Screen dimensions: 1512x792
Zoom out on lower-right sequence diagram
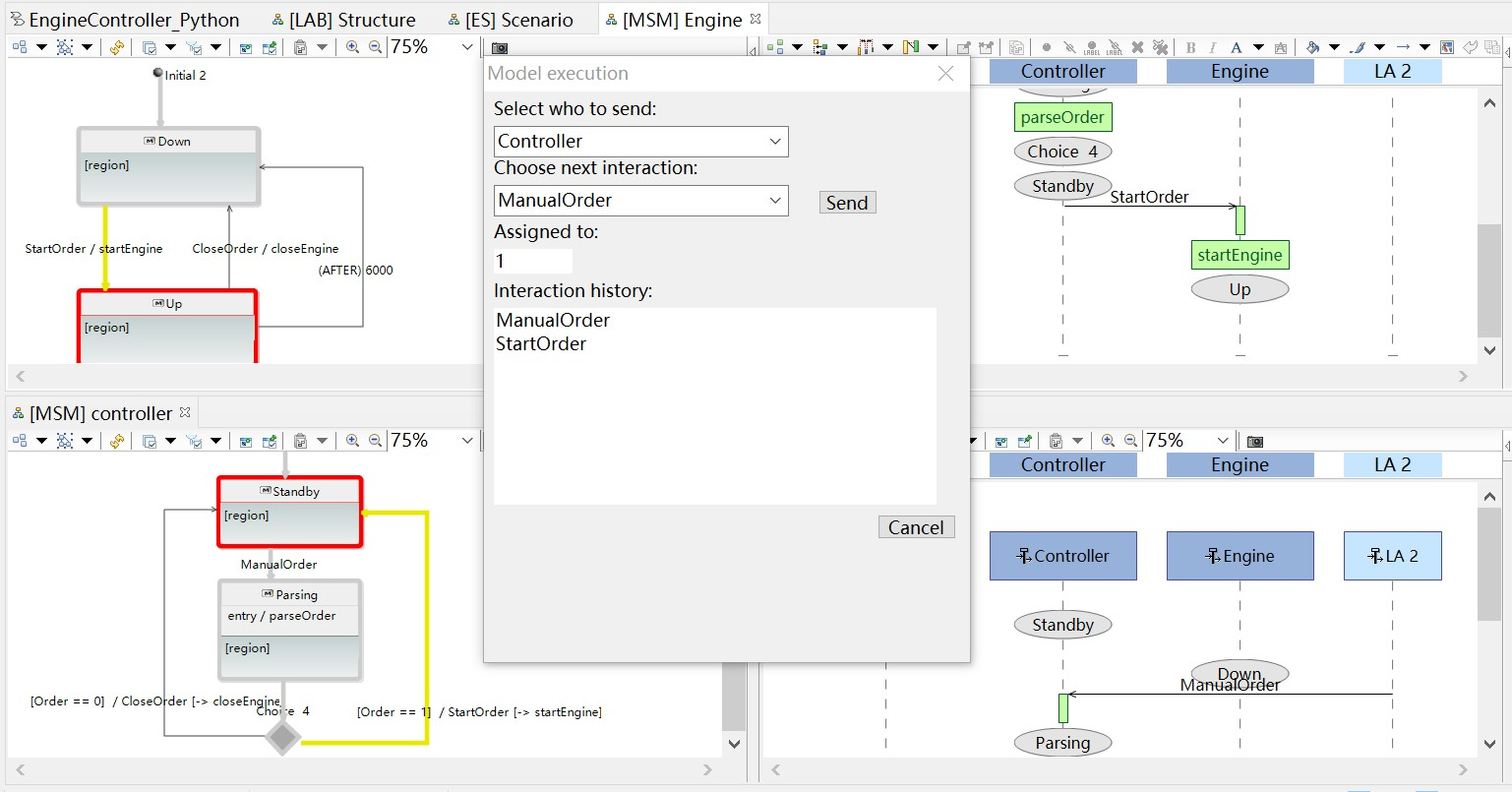tap(1131, 441)
